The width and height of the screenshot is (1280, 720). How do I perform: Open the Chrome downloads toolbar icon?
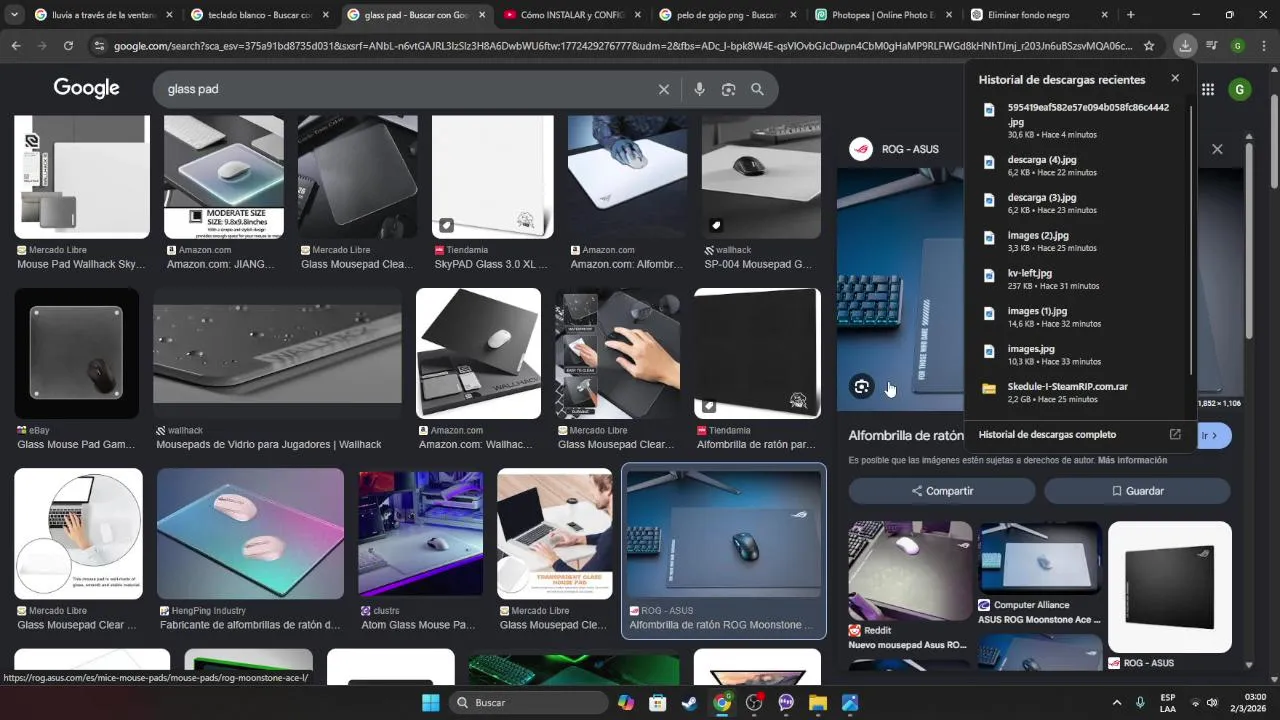[x=1185, y=45]
